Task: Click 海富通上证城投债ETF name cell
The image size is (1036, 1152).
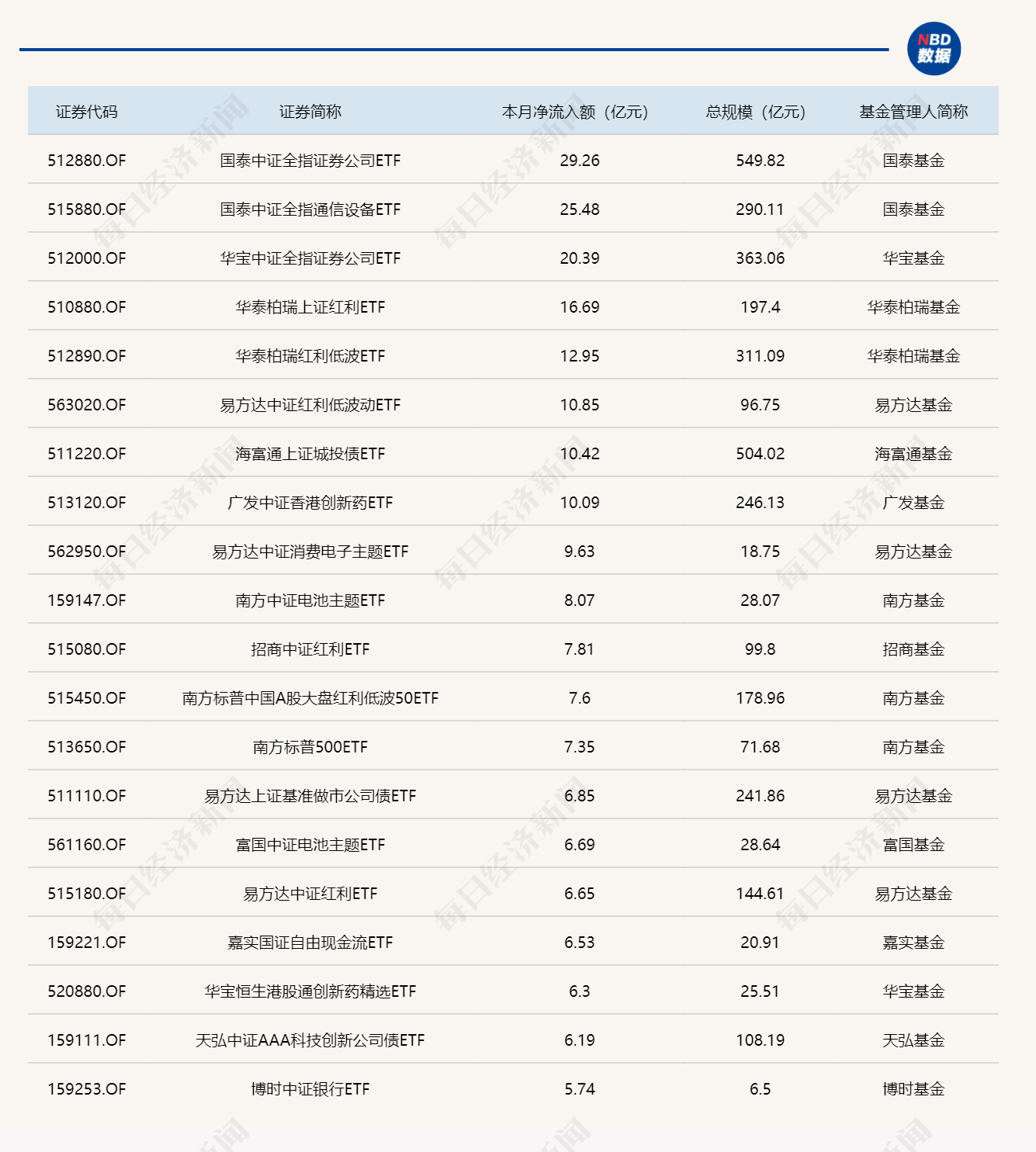Action: coord(310,454)
